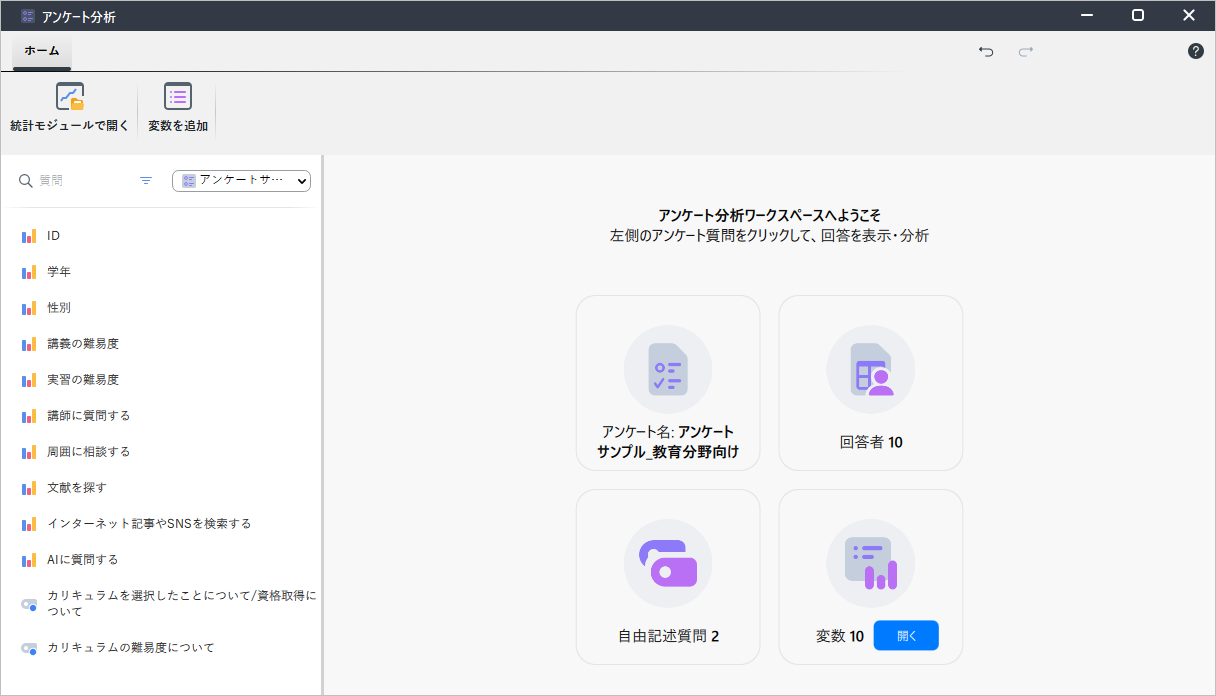This screenshot has height=696, width=1216.
Task: Open the AIに質問する question item
Action: pyautogui.click(x=83, y=560)
